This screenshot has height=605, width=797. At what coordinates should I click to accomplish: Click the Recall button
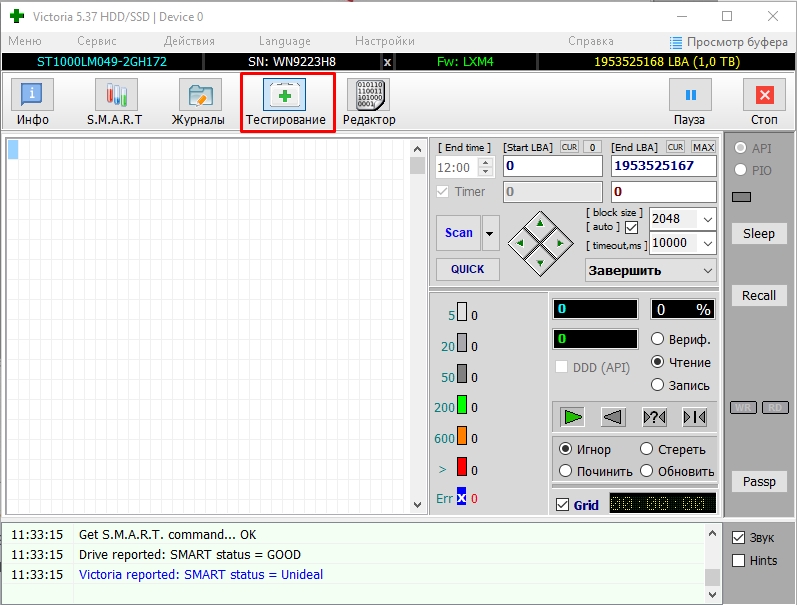click(758, 296)
